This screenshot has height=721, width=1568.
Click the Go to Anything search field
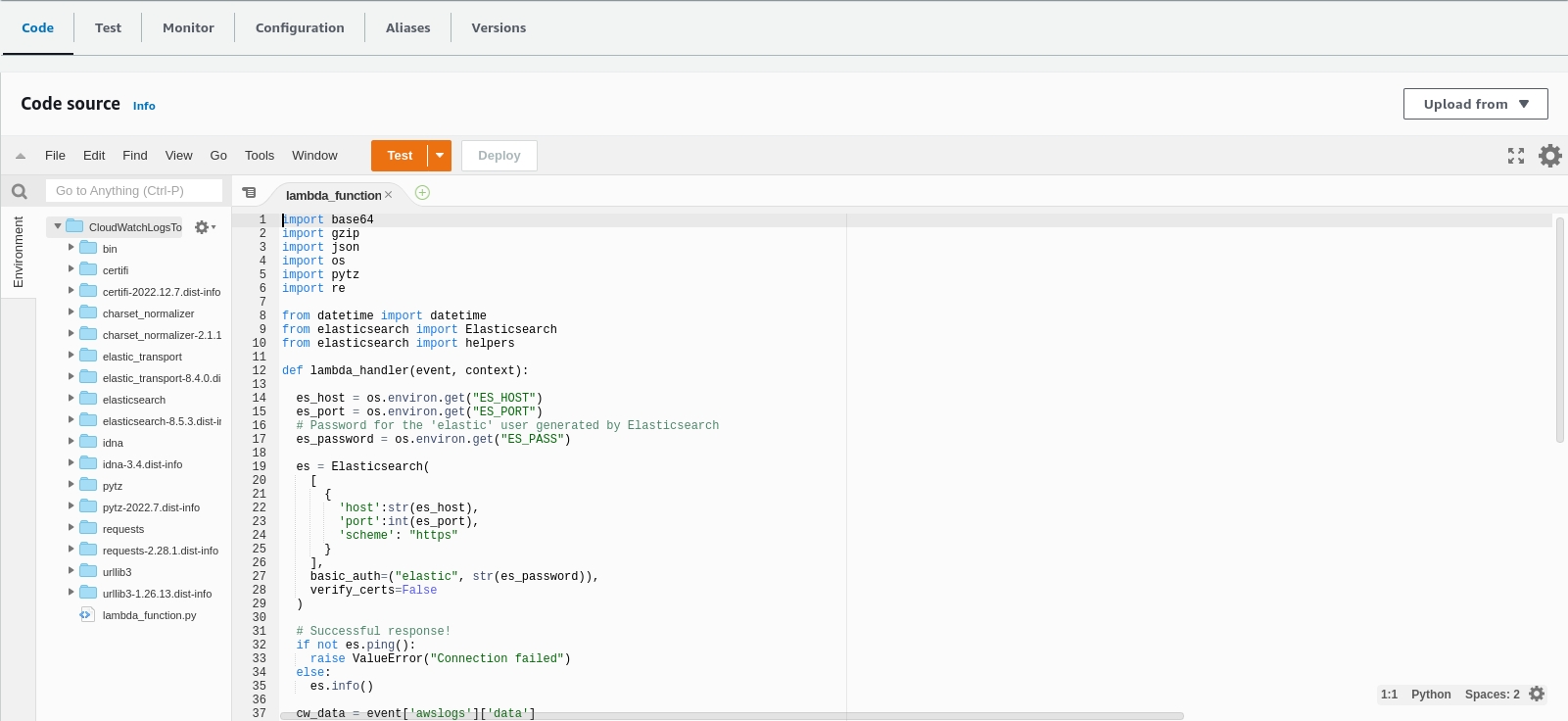tap(134, 191)
